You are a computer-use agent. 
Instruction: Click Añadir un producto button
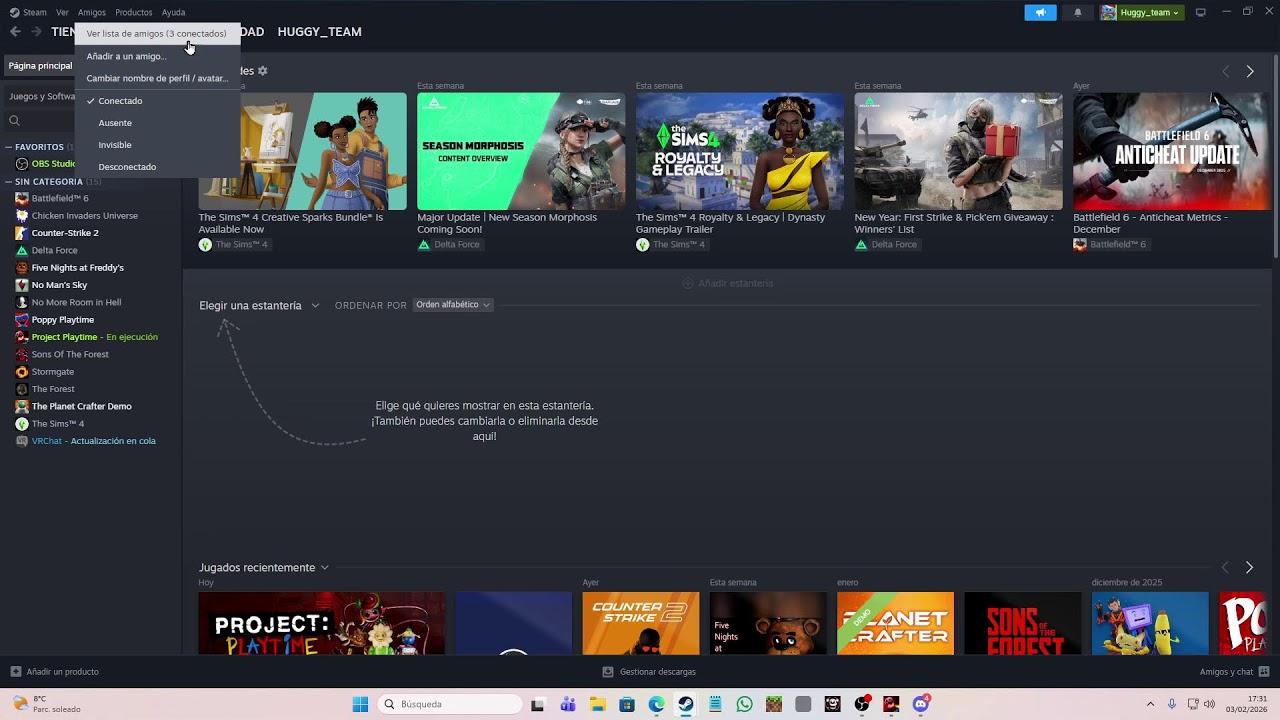(x=54, y=672)
